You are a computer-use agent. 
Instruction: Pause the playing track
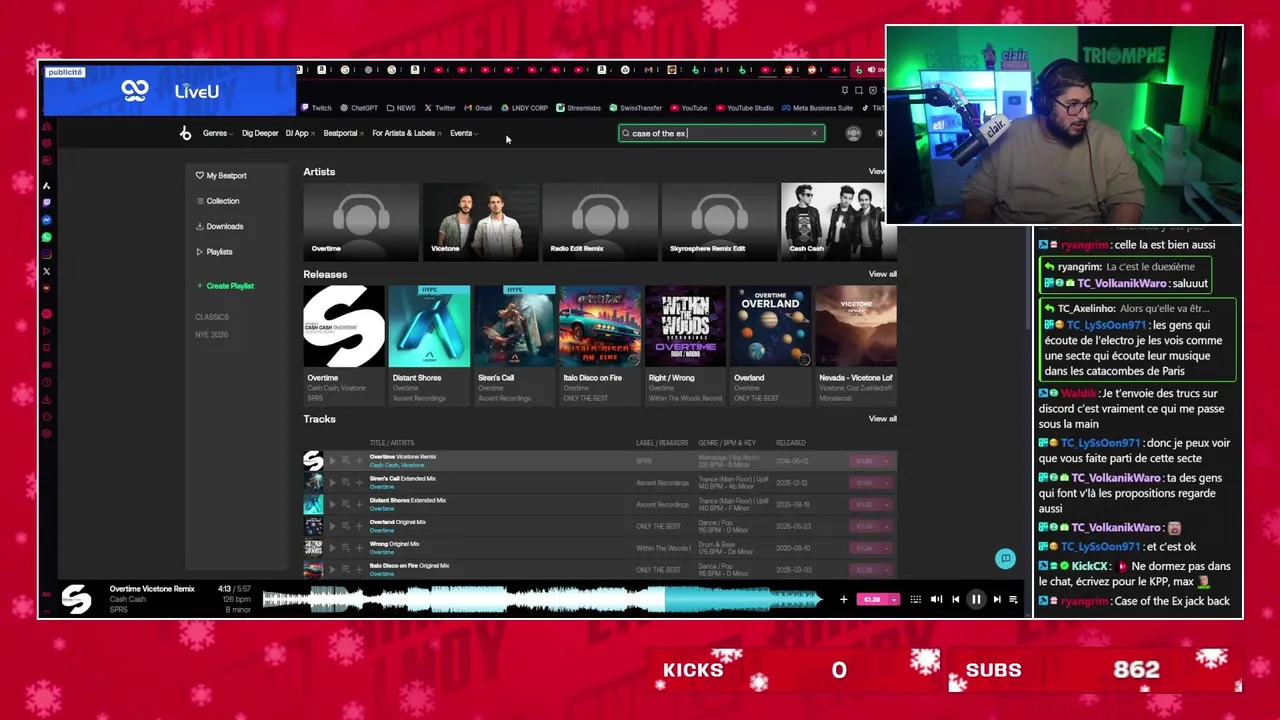pyautogui.click(x=976, y=599)
